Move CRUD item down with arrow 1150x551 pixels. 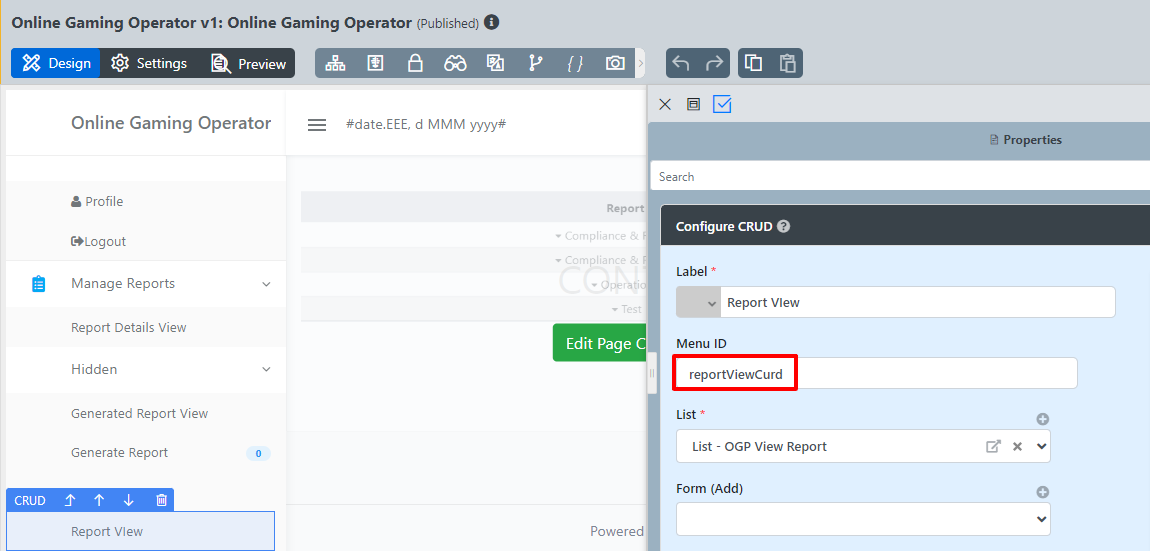(129, 501)
